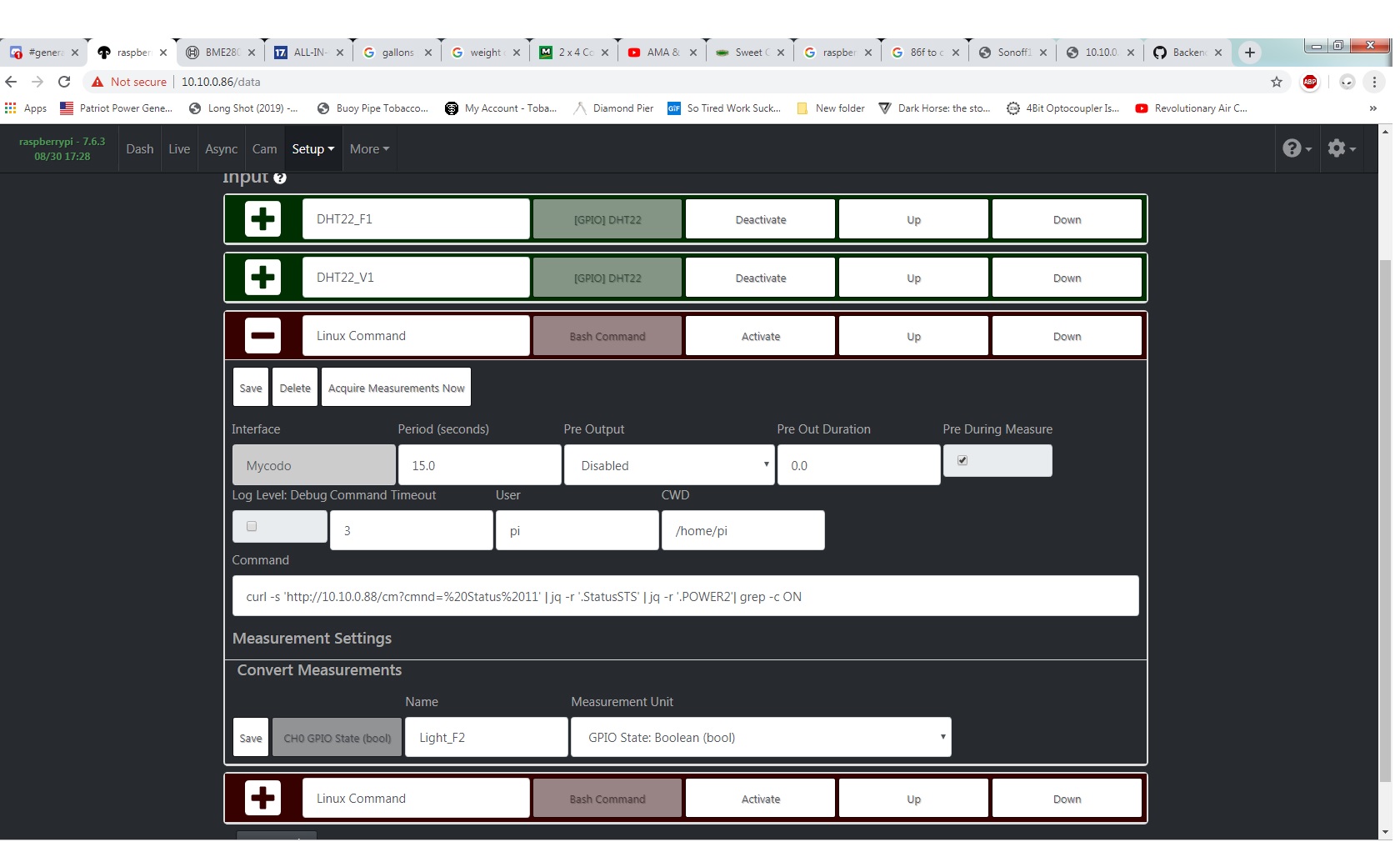Viewport: 1400px width, 842px height.
Task: Open the Measurement Unit dropdown
Action: (x=760, y=737)
